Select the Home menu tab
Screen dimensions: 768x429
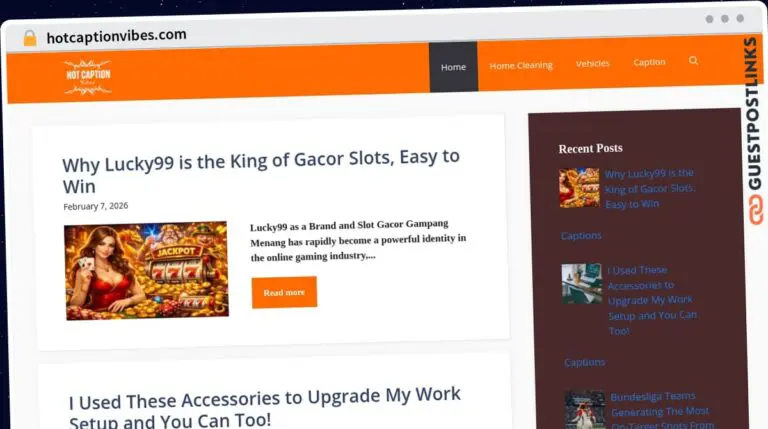[x=453, y=67]
